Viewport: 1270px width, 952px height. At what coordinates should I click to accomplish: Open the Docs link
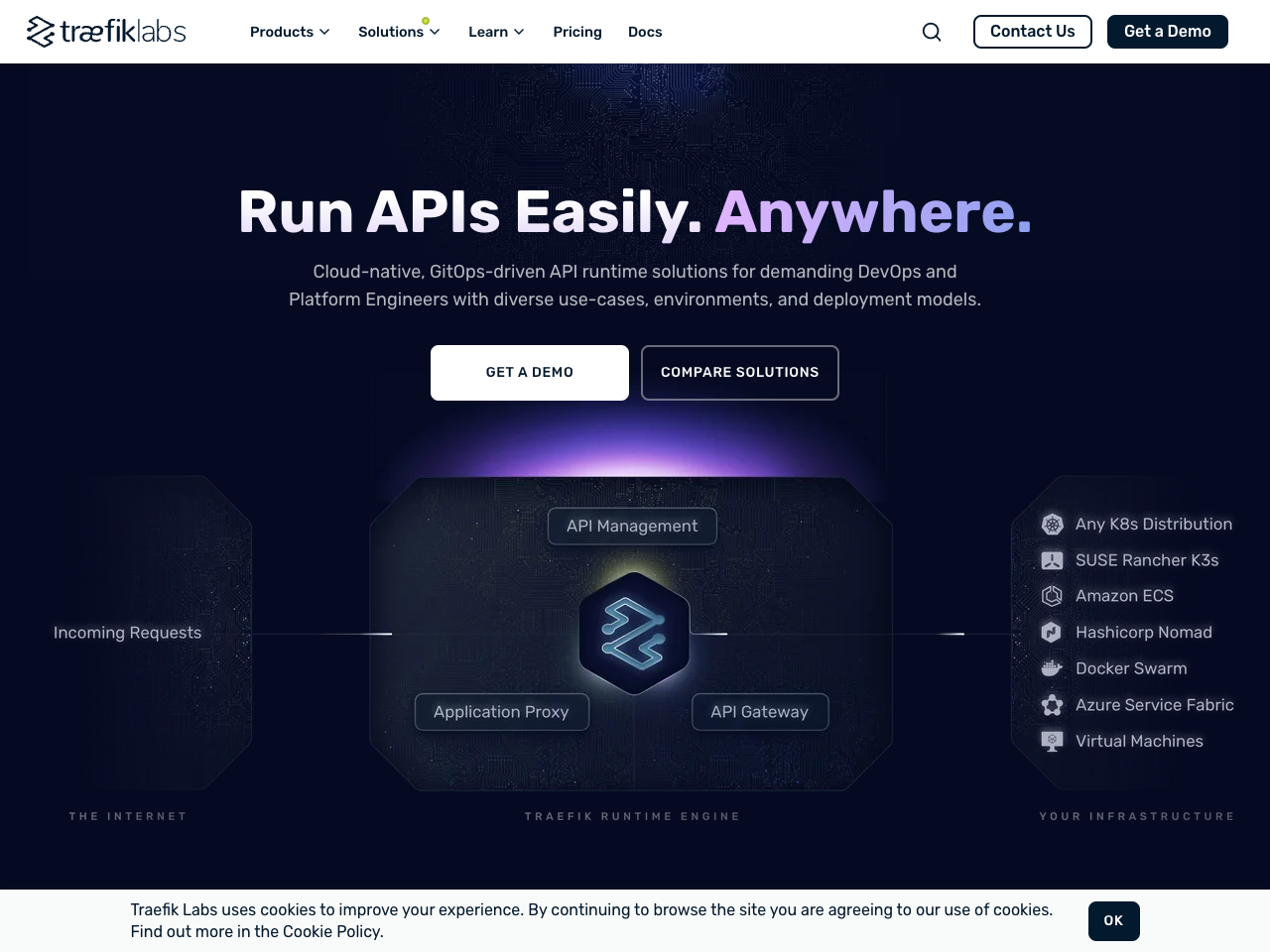tap(645, 32)
